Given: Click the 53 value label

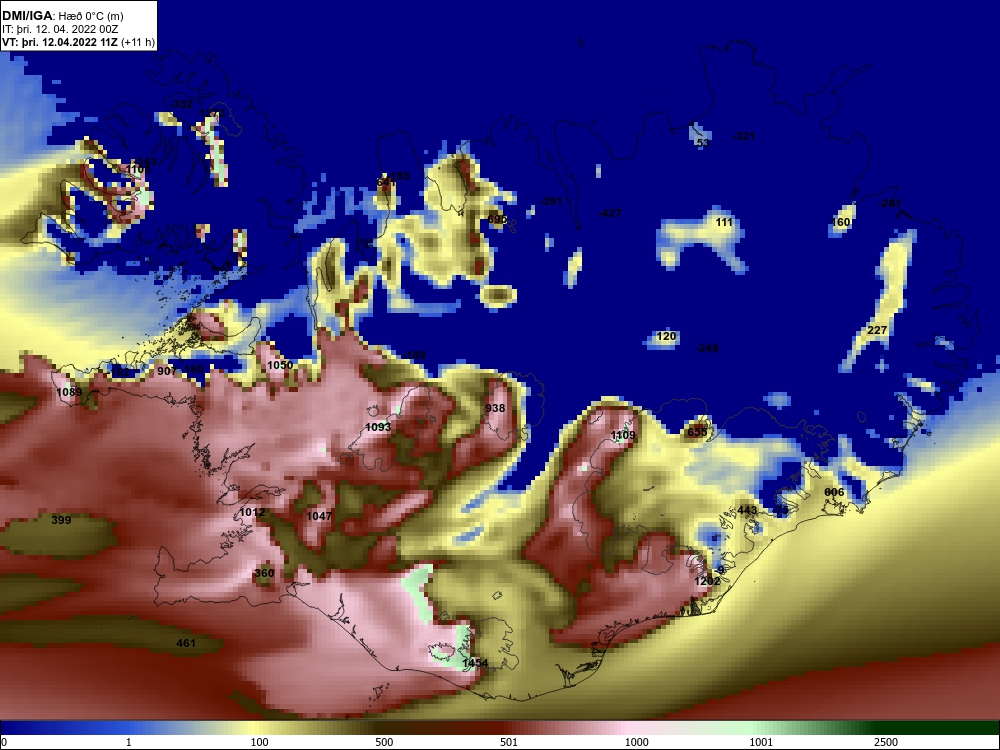Looking at the screenshot, I should pos(703,142).
